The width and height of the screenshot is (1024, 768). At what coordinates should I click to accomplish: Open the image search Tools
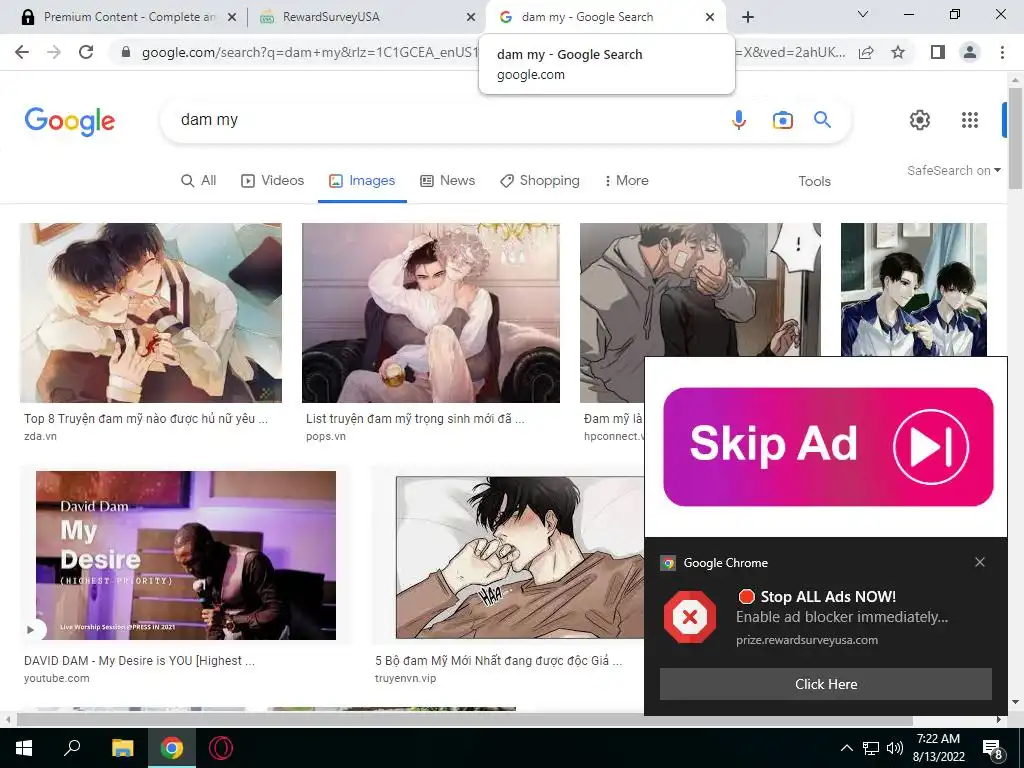pos(814,182)
